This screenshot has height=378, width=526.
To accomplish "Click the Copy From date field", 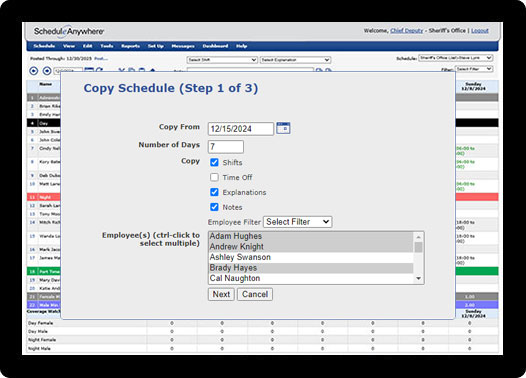I will click(x=241, y=129).
